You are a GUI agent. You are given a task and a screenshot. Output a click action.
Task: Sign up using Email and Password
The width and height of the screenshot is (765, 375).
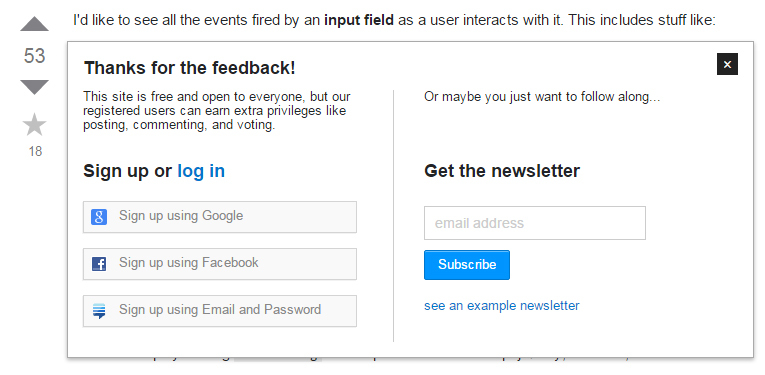tap(220, 311)
